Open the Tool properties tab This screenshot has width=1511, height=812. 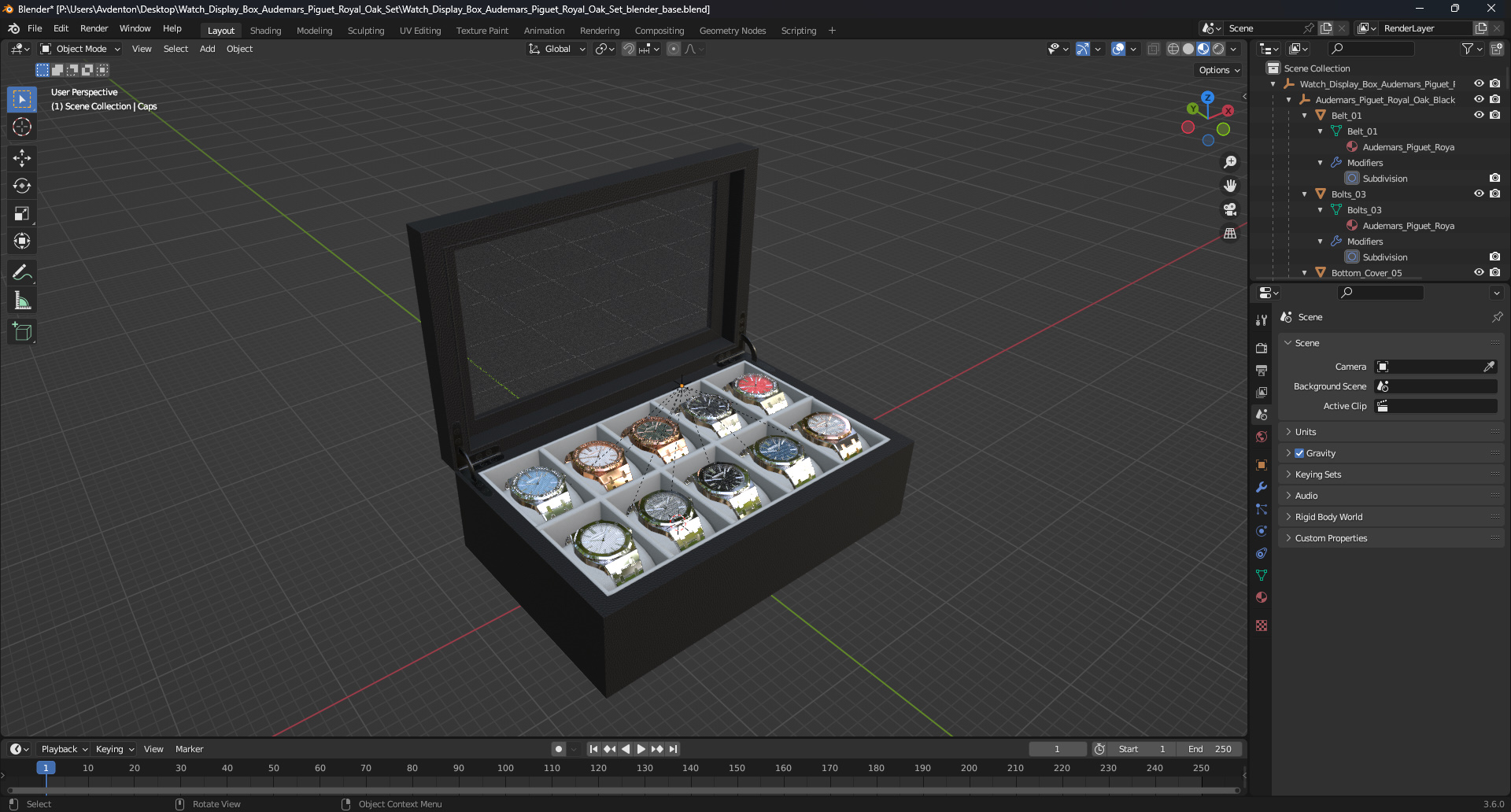1262,320
